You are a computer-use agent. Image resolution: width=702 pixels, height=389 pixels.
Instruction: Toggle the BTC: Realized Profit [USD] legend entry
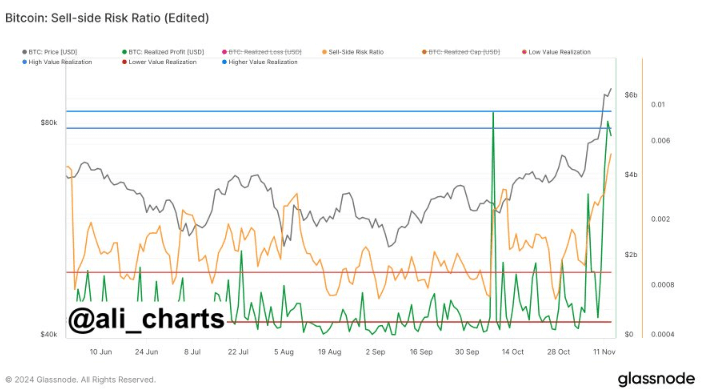point(163,52)
